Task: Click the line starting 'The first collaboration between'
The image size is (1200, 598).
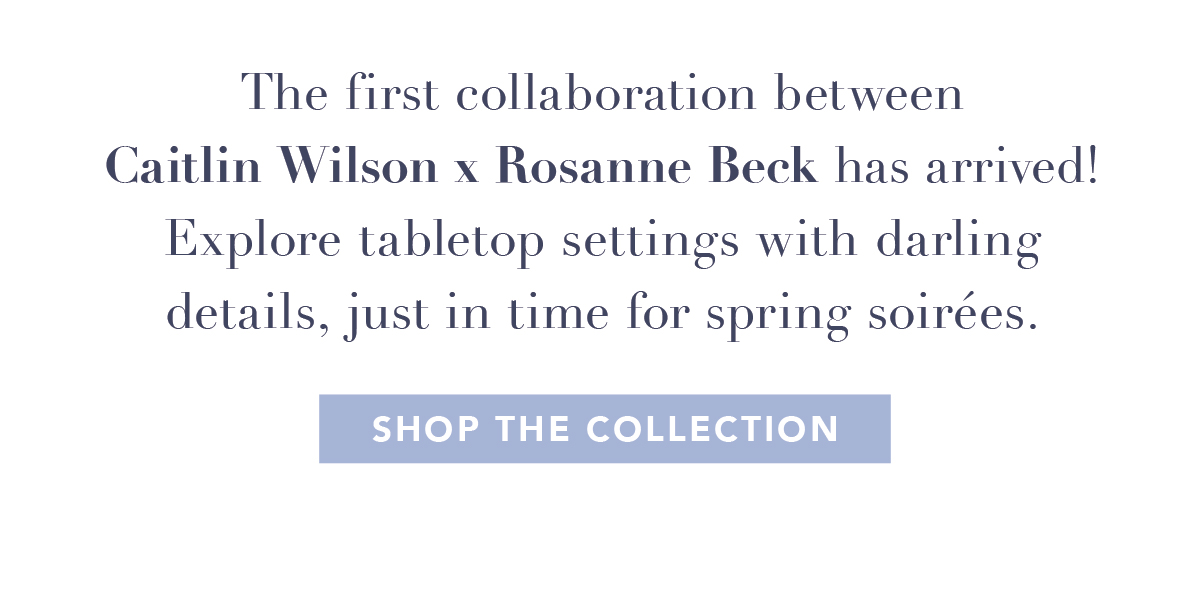Action: [x=603, y=94]
